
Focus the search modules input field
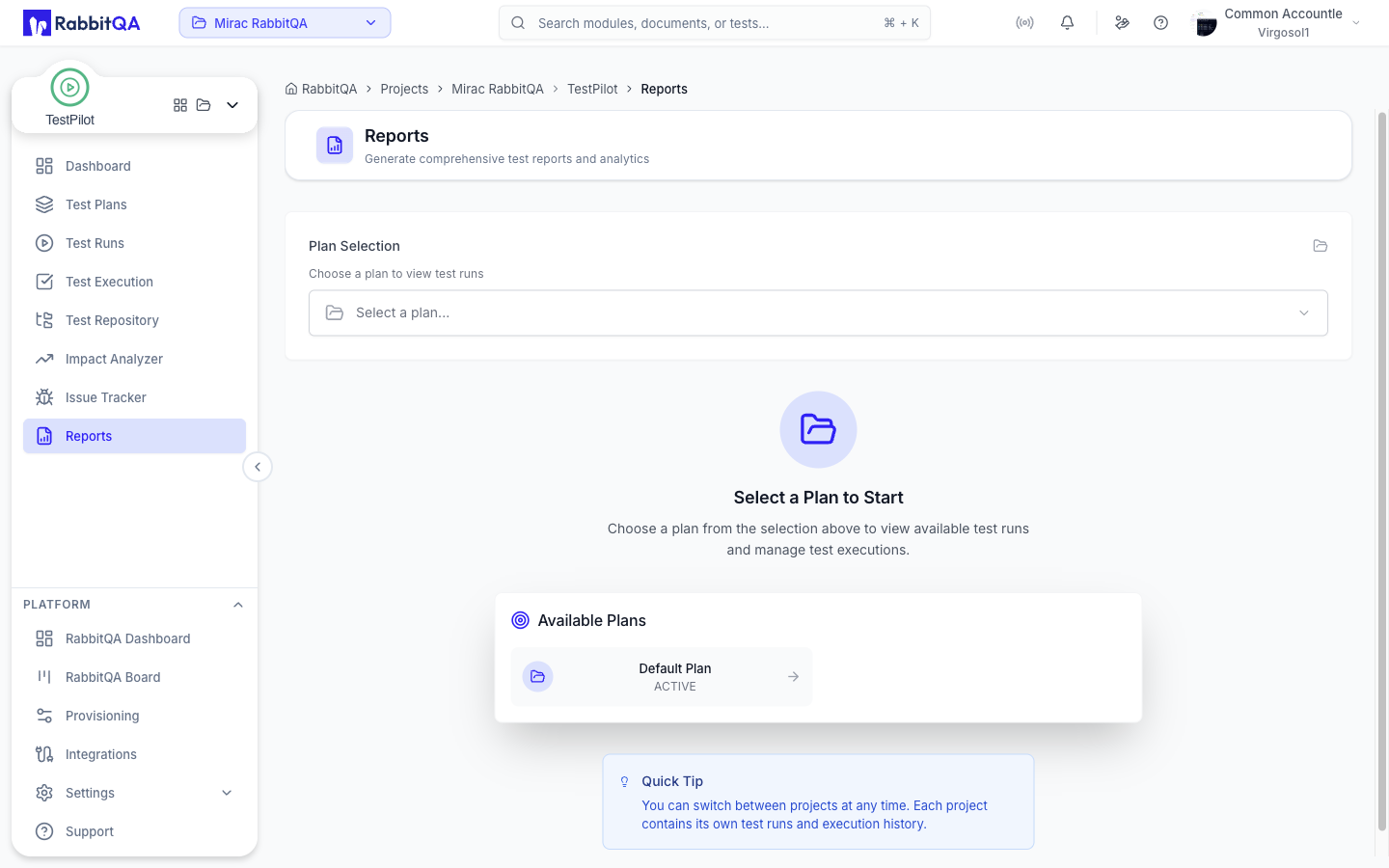715,23
